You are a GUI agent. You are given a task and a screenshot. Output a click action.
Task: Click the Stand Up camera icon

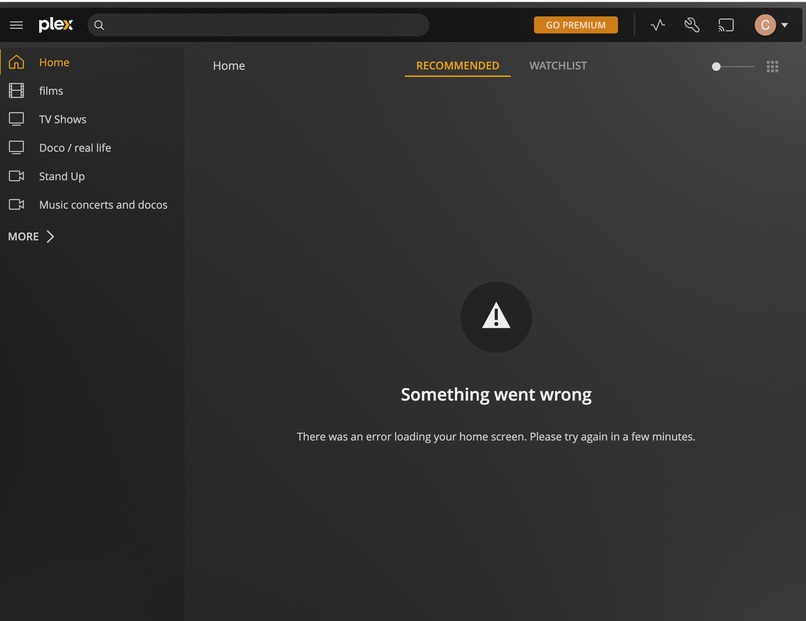point(16,176)
